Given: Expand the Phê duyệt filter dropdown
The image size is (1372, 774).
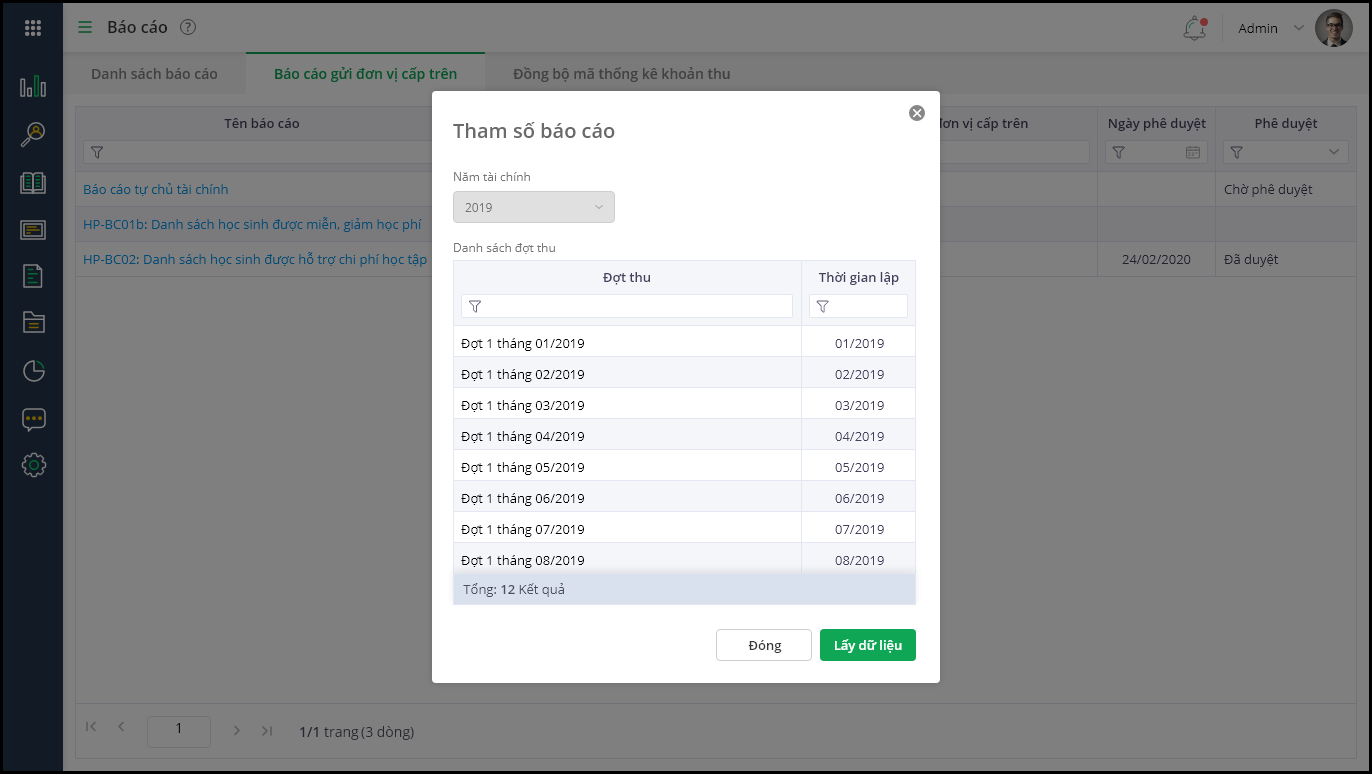Looking at the screenshot, I should 1334,152.
